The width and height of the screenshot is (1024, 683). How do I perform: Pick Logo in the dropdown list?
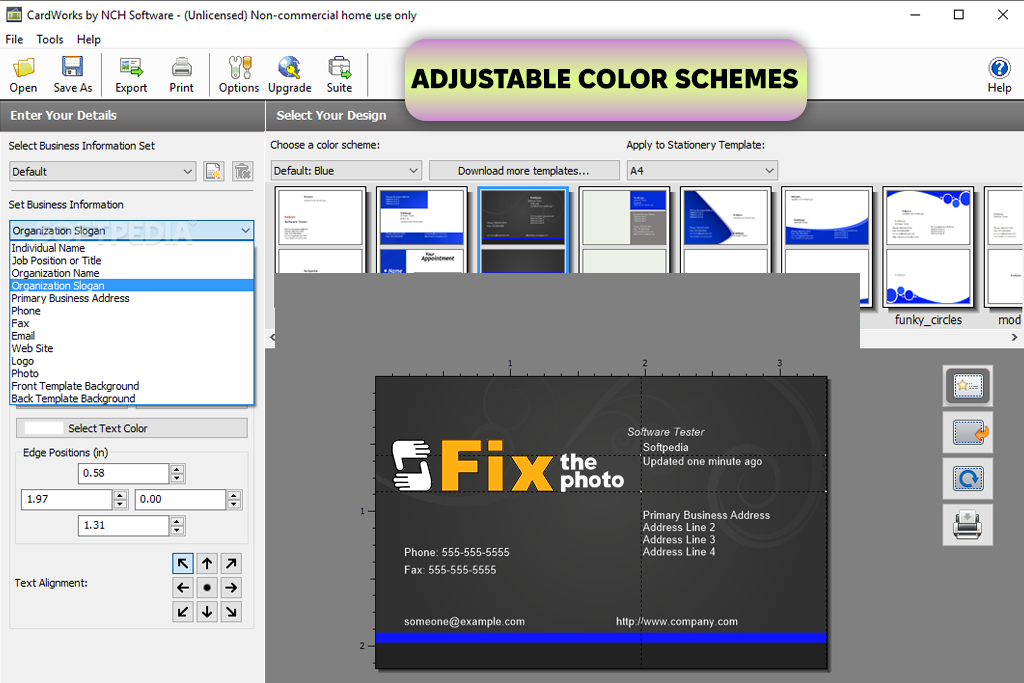coord(131,361)
